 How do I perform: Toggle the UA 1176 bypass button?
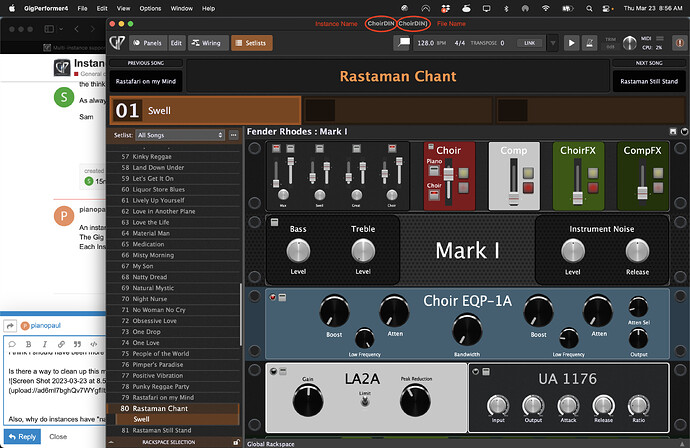click(476, 372)
